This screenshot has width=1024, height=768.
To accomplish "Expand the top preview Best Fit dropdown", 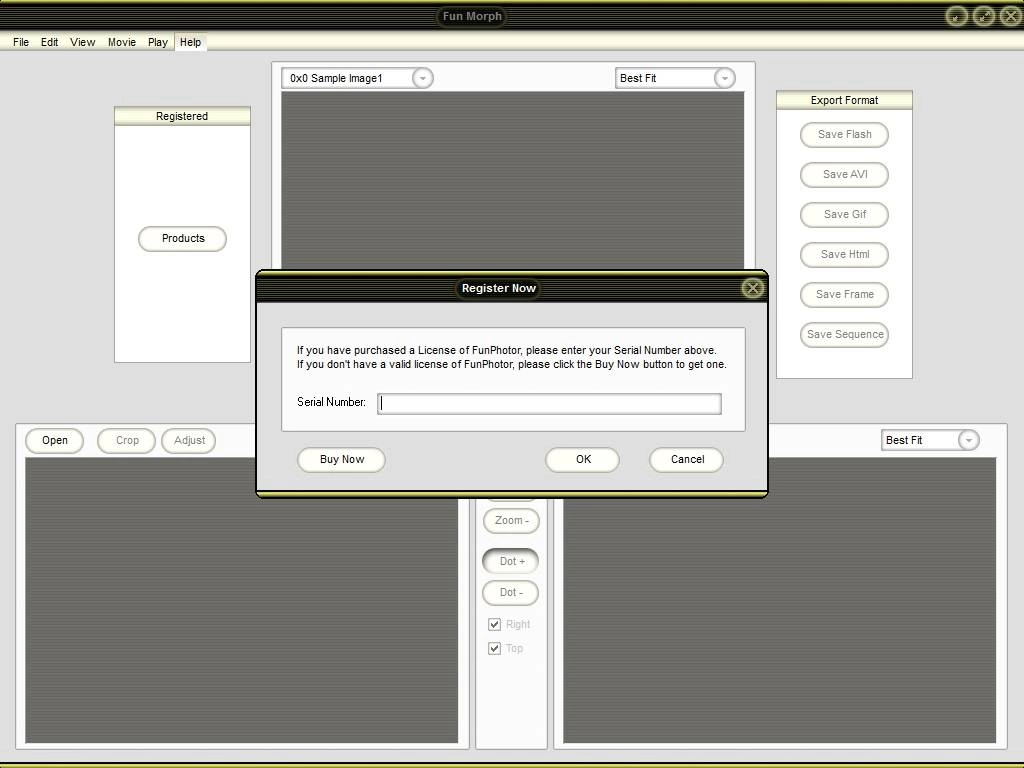I will (724, 78).
